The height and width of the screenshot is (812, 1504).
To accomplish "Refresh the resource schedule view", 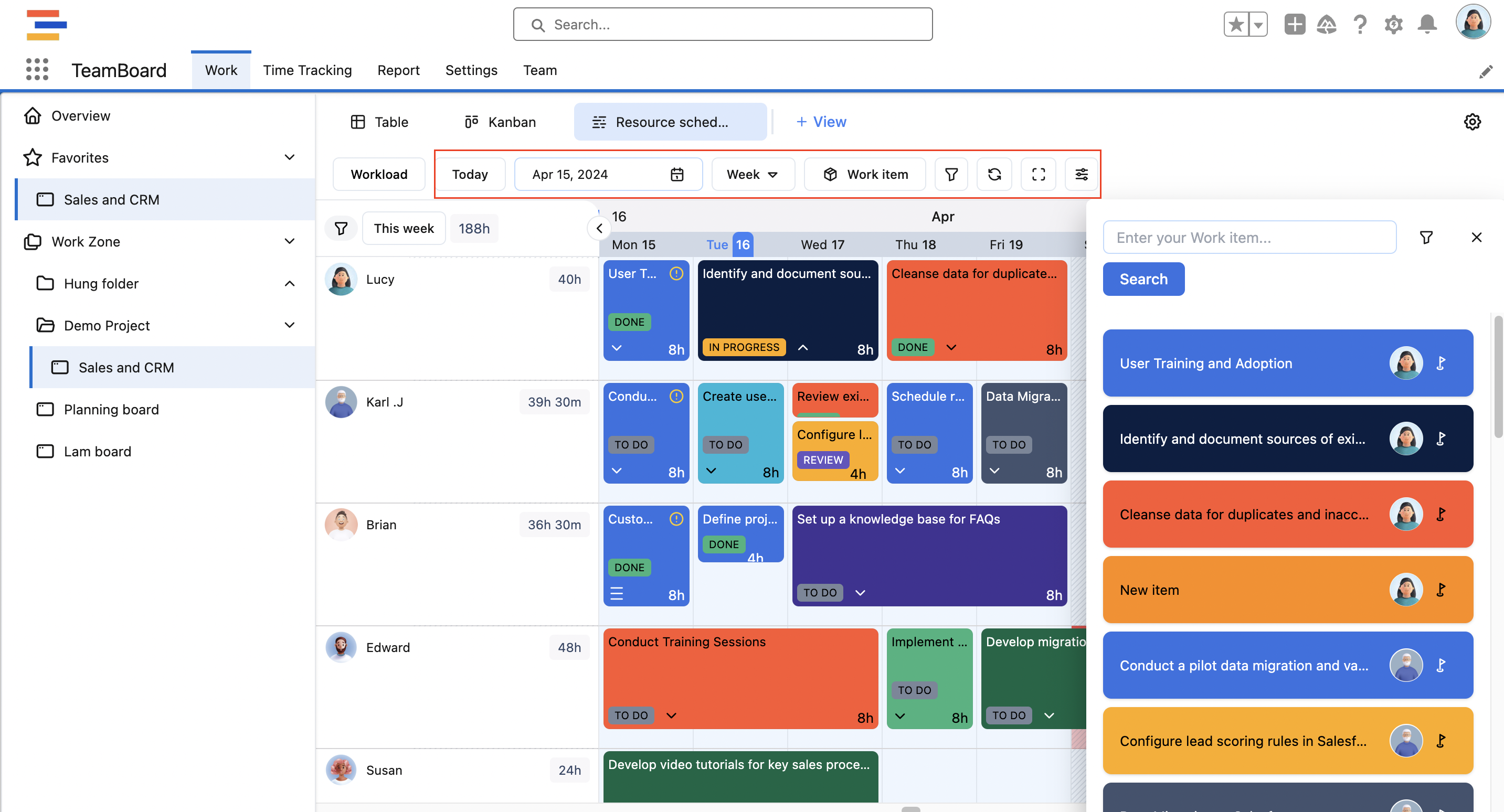I will click(994, 174).
